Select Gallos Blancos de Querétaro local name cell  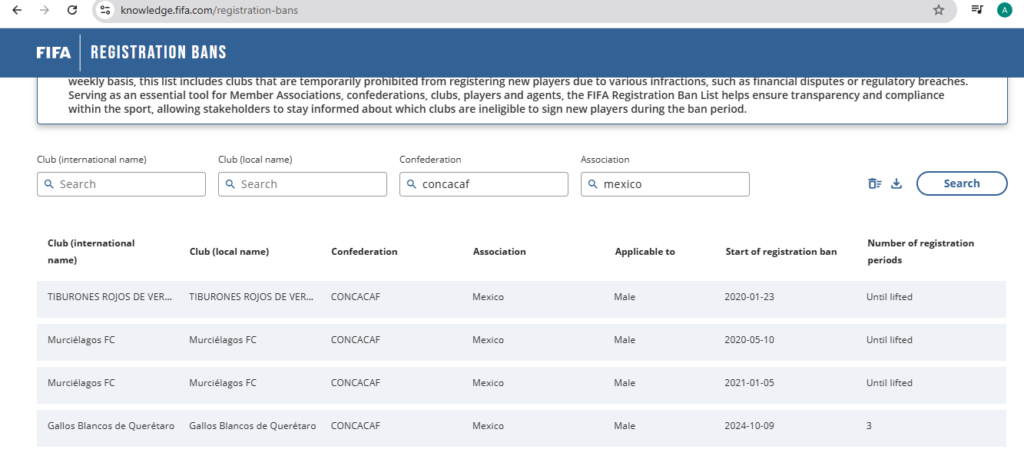coord(253,426)
